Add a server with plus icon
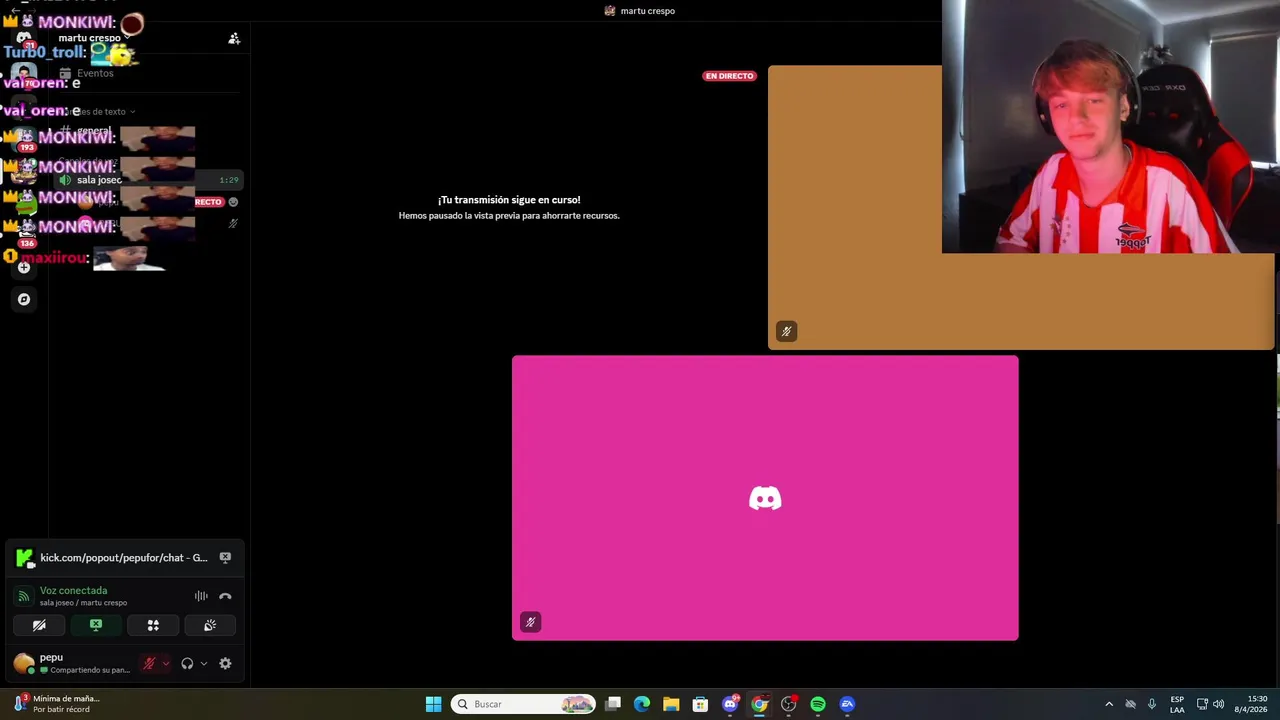This screenshot has width=1280, height=720. click(24, 267)
